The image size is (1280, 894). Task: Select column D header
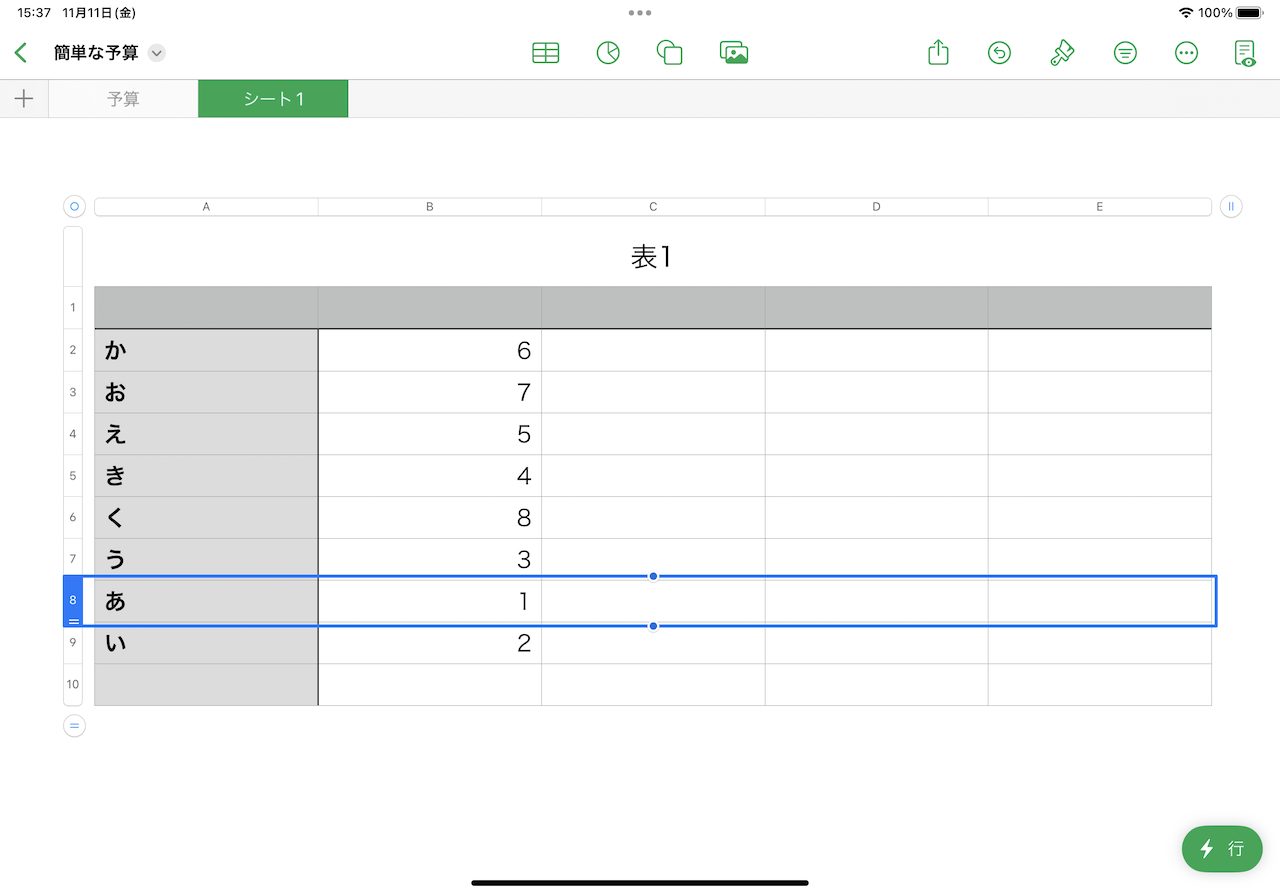click(x=876, y=207)
